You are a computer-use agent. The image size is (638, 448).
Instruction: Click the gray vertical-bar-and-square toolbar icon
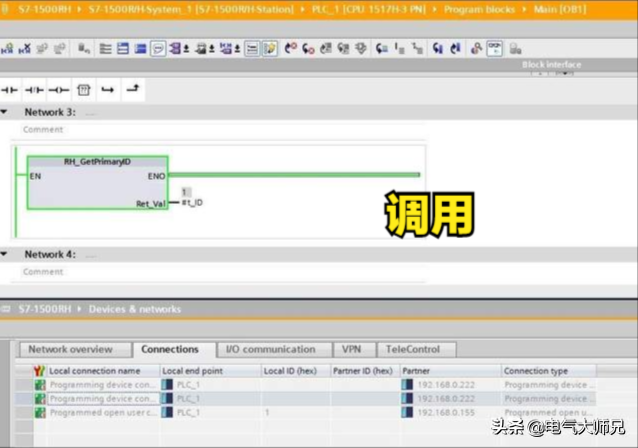pos(399,49)
